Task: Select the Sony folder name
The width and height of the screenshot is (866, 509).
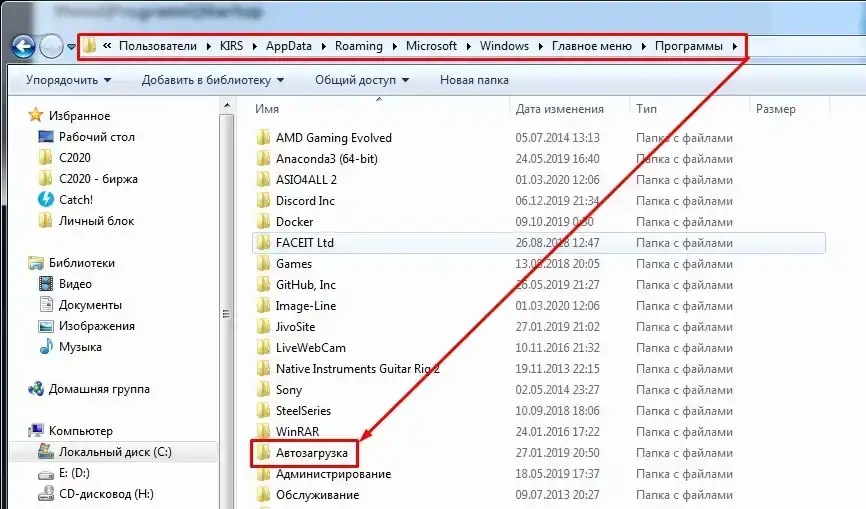Action: 289,390
